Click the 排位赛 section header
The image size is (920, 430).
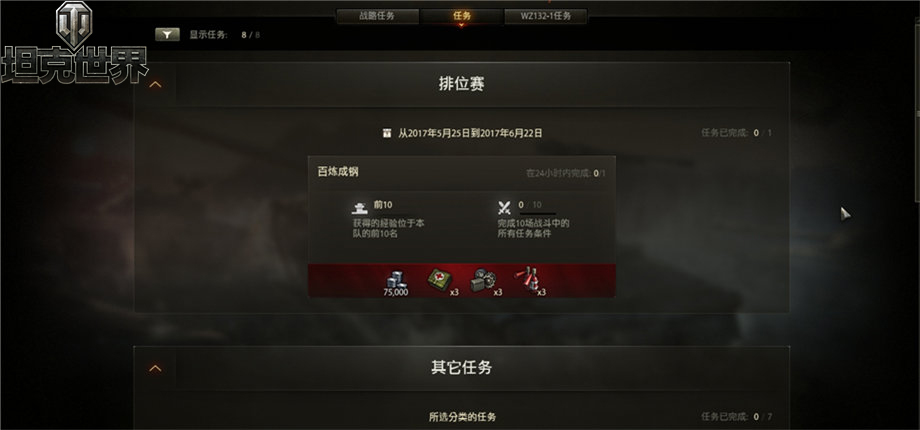[461, 84]
